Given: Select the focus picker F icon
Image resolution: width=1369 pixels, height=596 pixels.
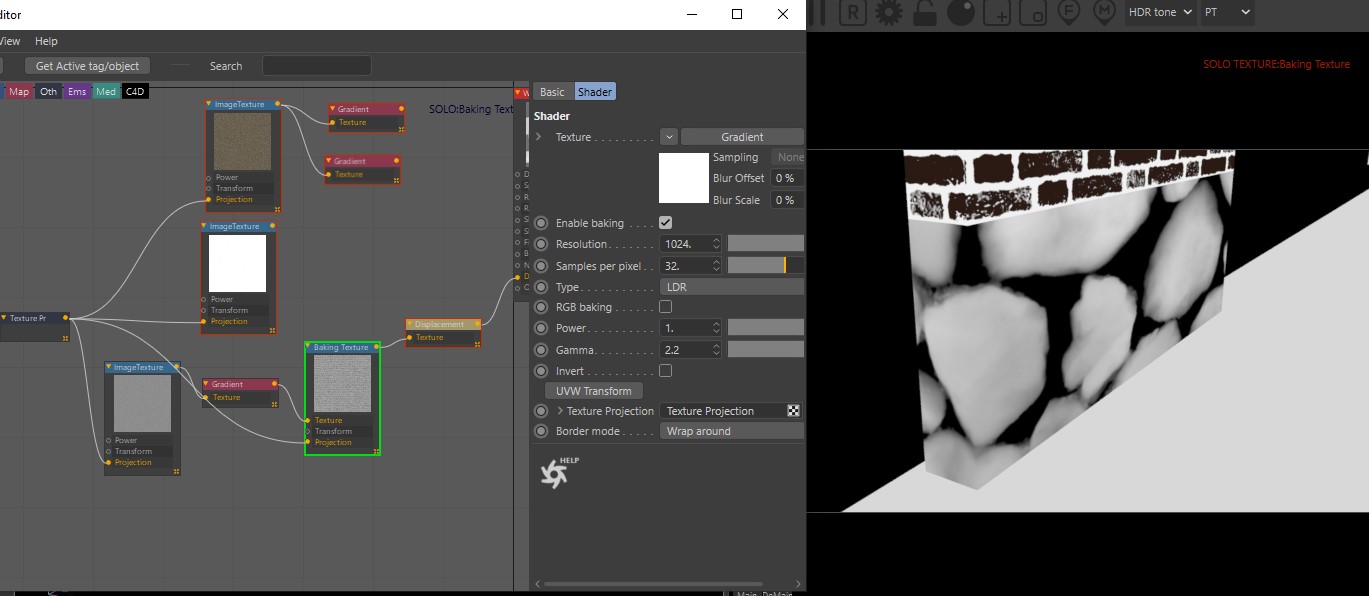Looking at the screenshot, I should (x=1069, y=12).
